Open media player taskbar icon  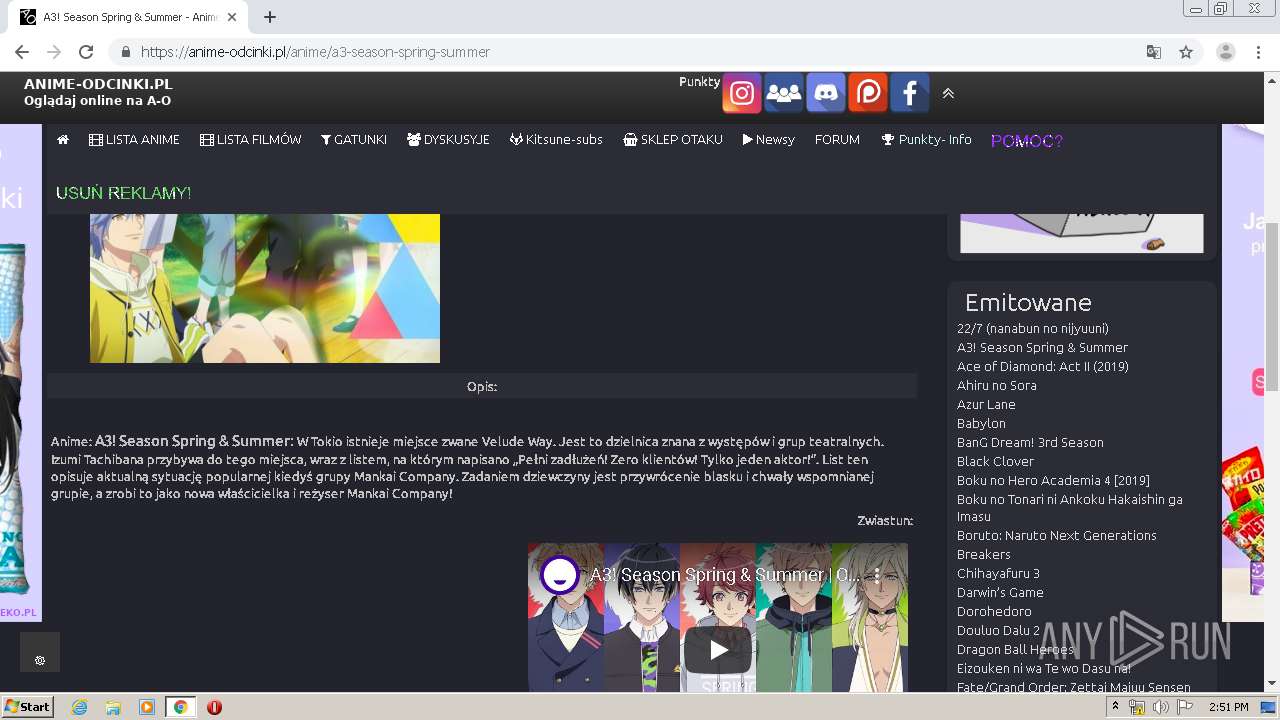click(147, 707)
